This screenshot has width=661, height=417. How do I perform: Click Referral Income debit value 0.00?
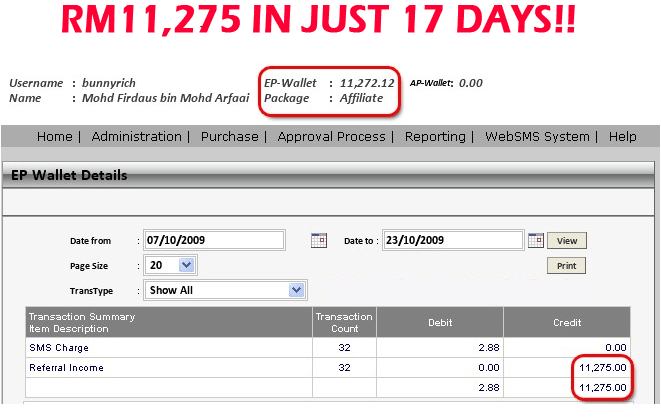(489, 368)
